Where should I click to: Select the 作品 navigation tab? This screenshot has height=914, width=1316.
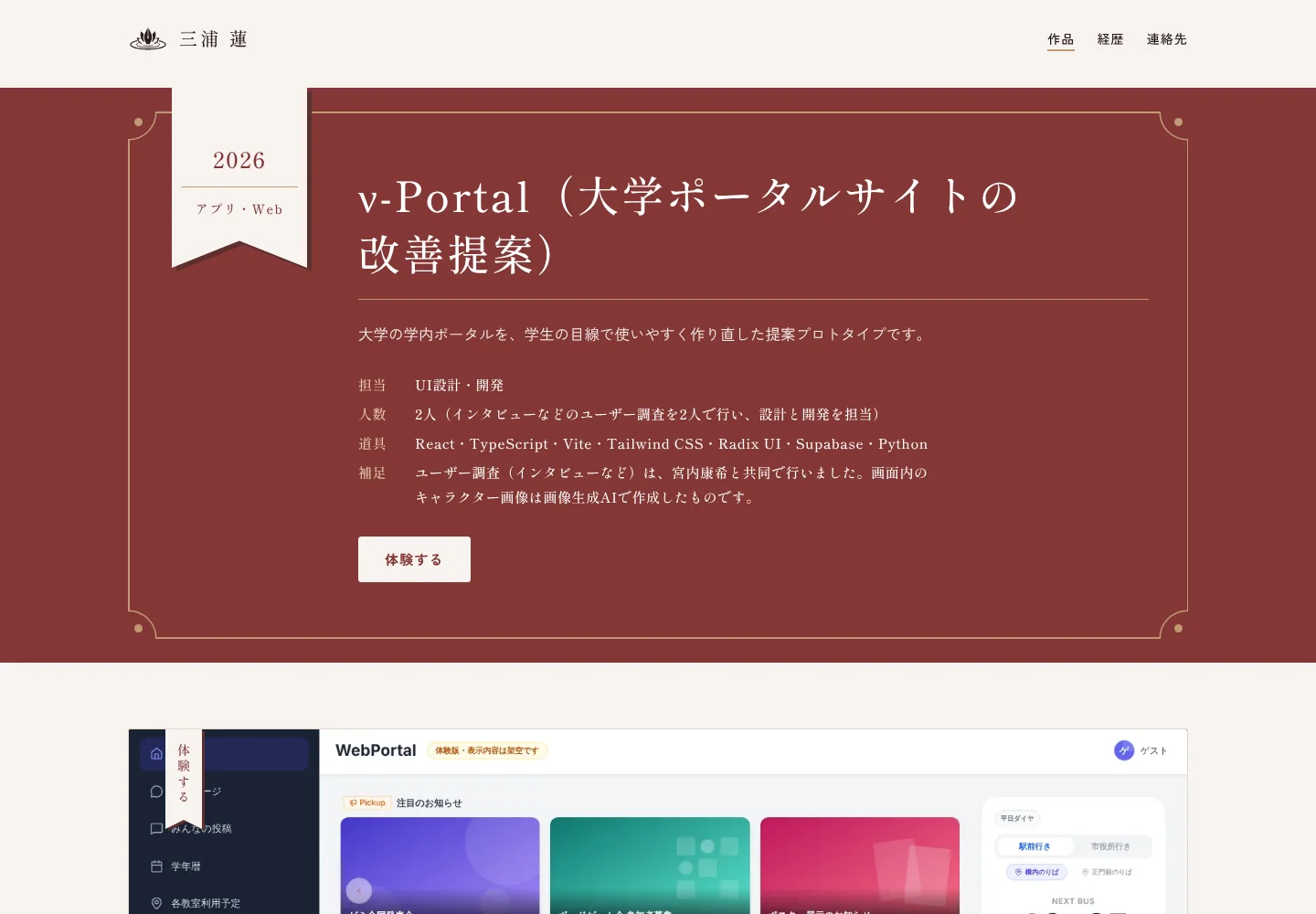click(1061, 39)
